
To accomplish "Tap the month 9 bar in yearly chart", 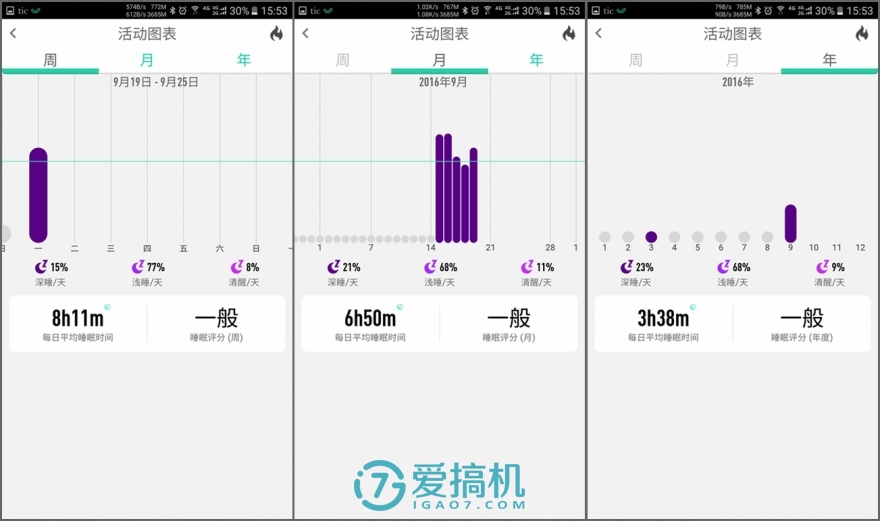I will [x=790, y=223].
